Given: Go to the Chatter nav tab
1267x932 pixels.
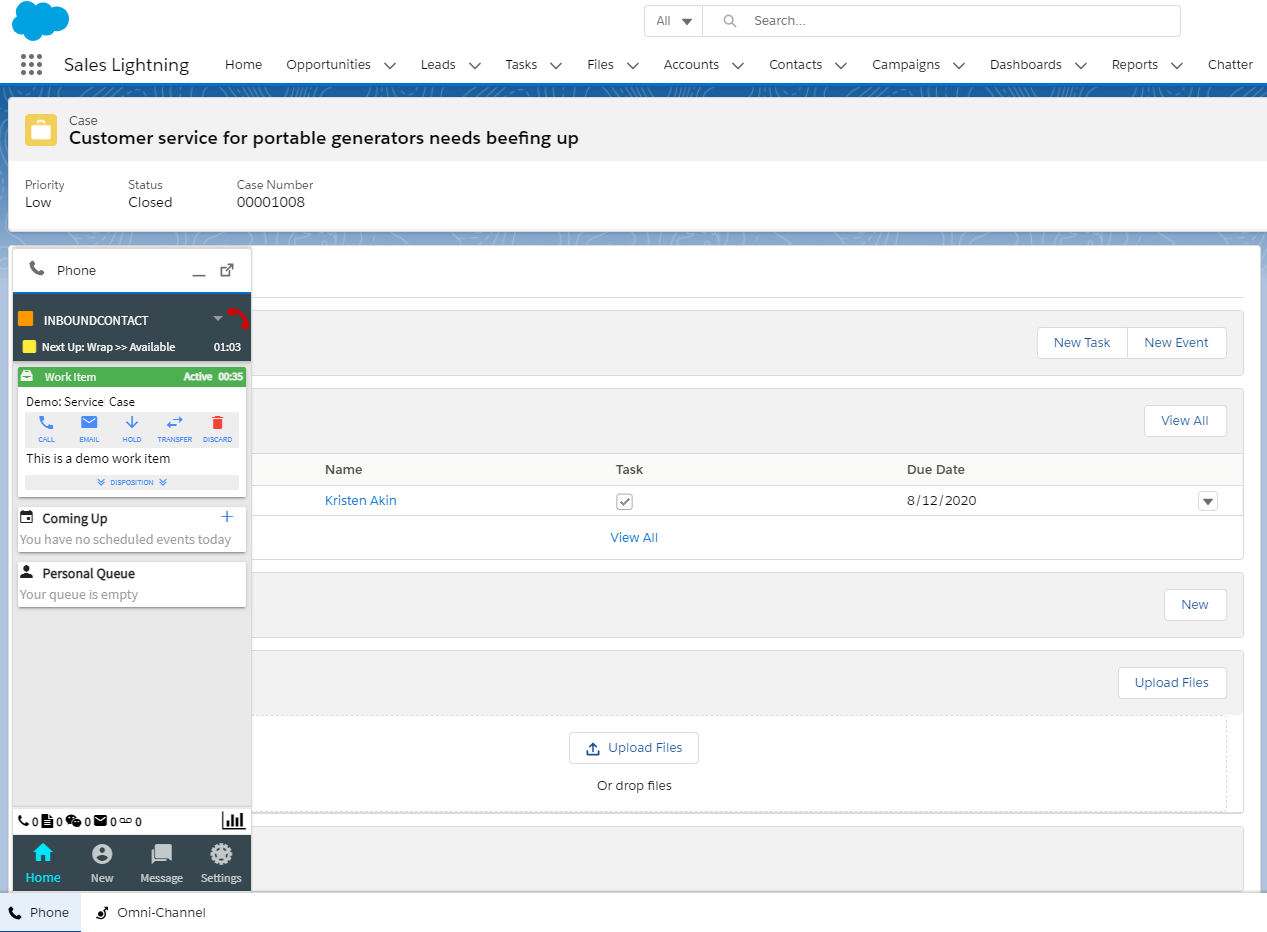Looking at the screenshot, I should pos(1230,64).
